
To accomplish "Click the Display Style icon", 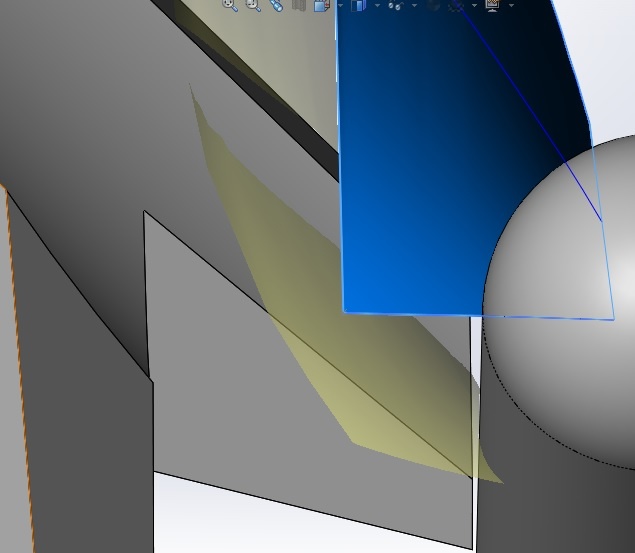I will coord(359,5).
